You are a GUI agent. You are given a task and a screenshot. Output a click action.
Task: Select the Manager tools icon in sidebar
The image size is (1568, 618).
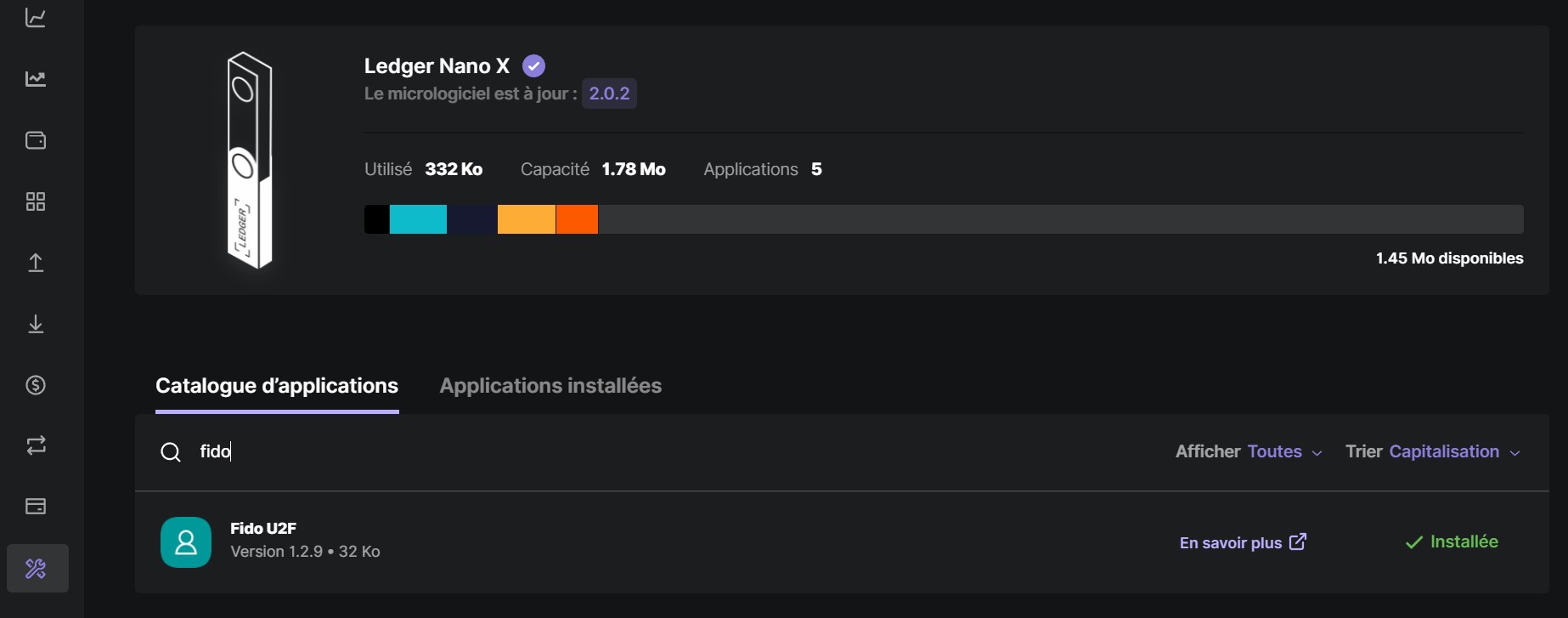(37, 568)
